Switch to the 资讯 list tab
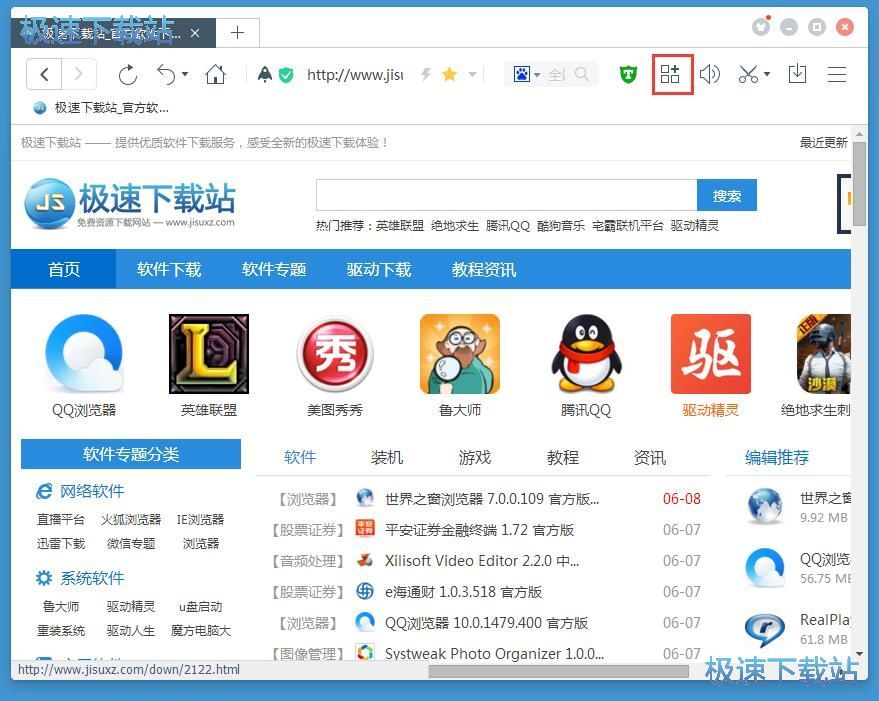This screenshot has width=879, height=701. tap(650, 458)
